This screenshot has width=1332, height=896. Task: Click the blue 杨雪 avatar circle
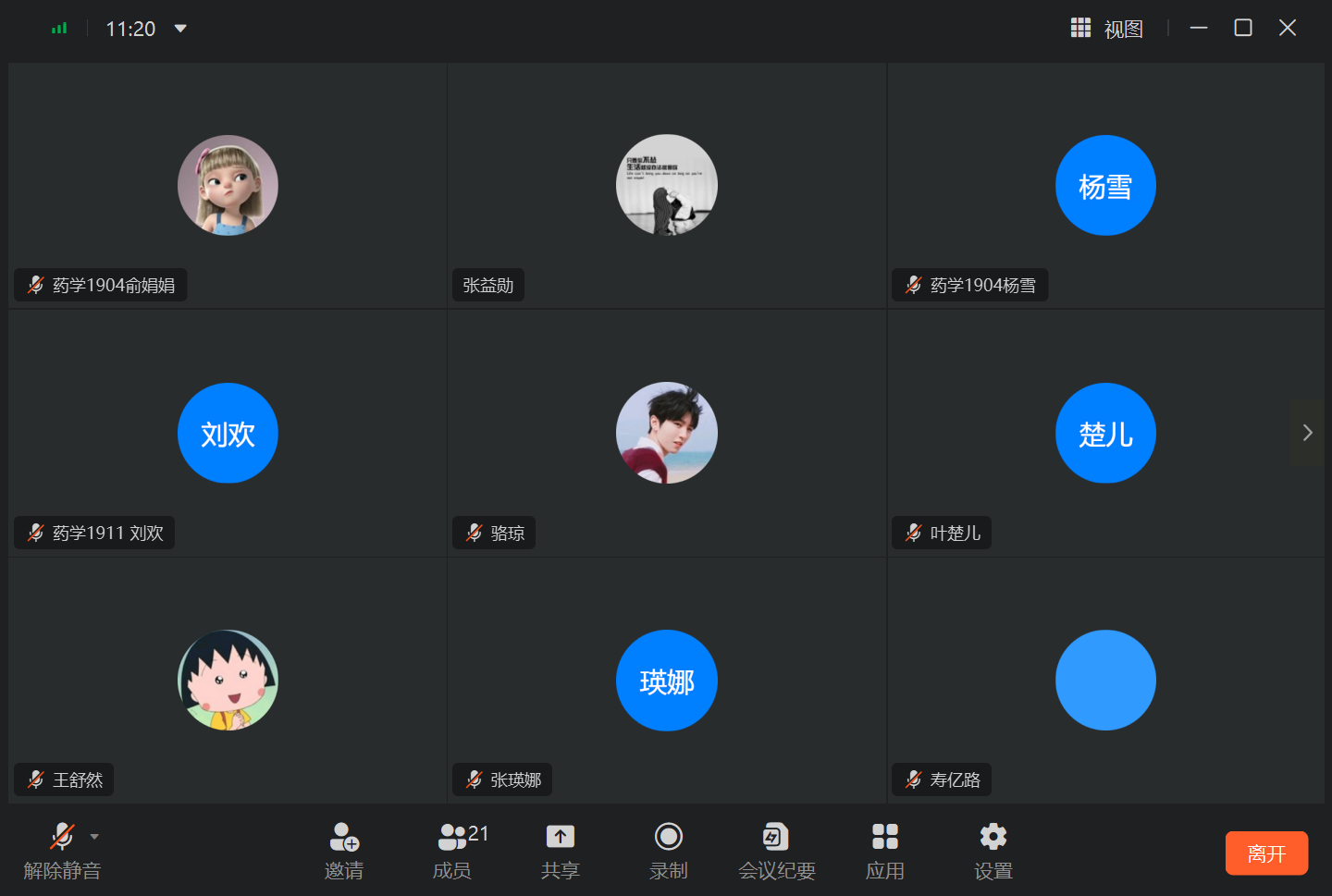tap(1105, 186)
